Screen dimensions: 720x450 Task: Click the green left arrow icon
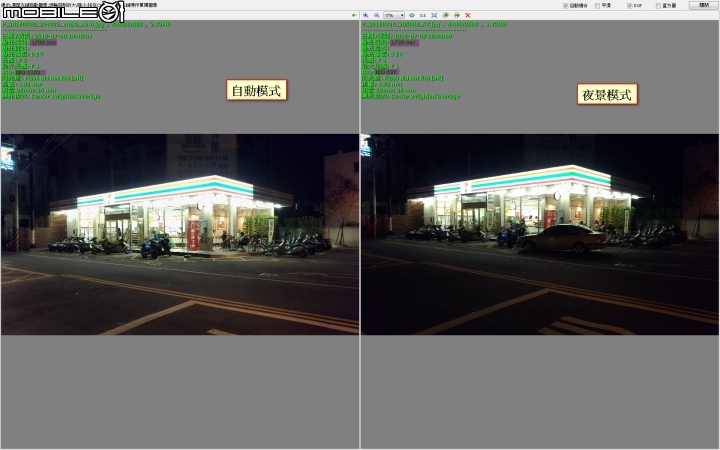click(354, 15)
